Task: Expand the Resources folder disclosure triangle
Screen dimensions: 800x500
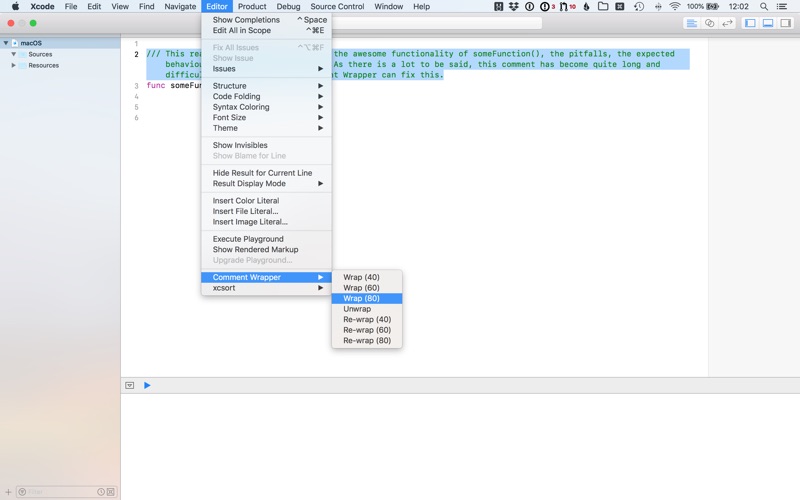Action: pos(13,65)
